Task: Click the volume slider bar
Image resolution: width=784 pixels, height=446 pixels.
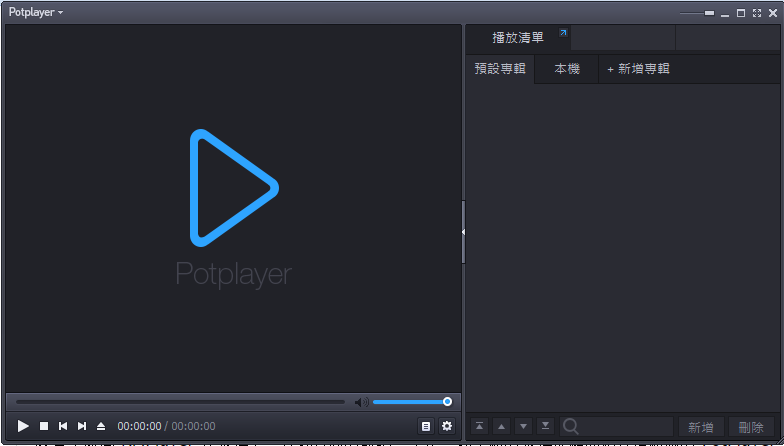Action: (410, 402)
